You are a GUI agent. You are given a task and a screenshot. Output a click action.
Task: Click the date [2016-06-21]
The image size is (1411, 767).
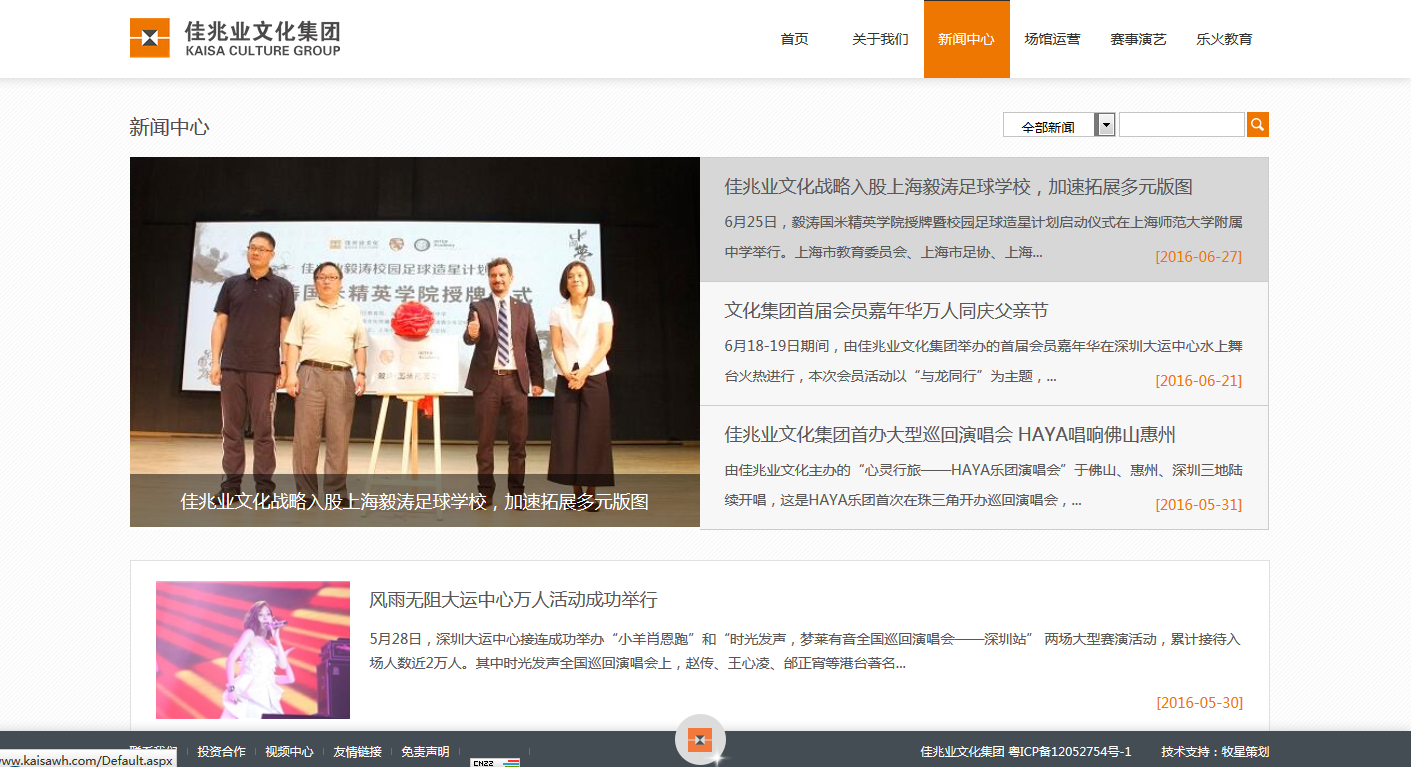pyautogui.click(x=1198, y=381)
